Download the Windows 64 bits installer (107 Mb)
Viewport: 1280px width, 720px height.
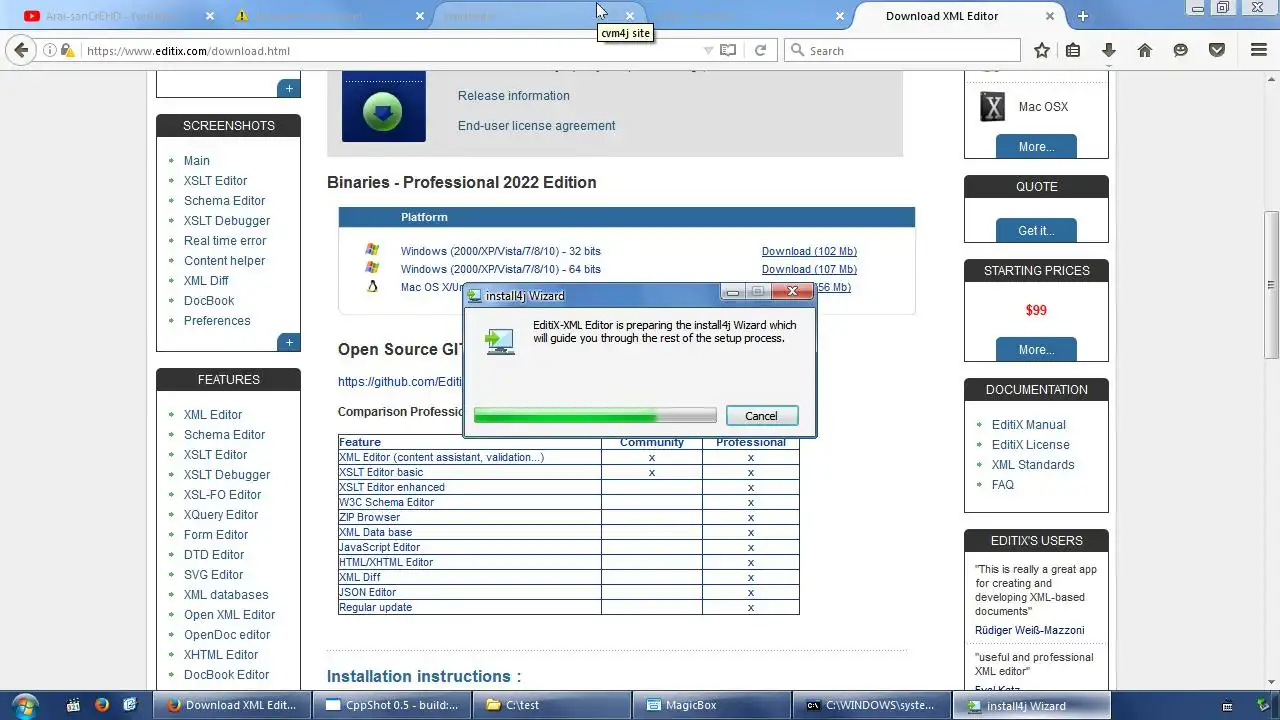[x=809, y=269]
